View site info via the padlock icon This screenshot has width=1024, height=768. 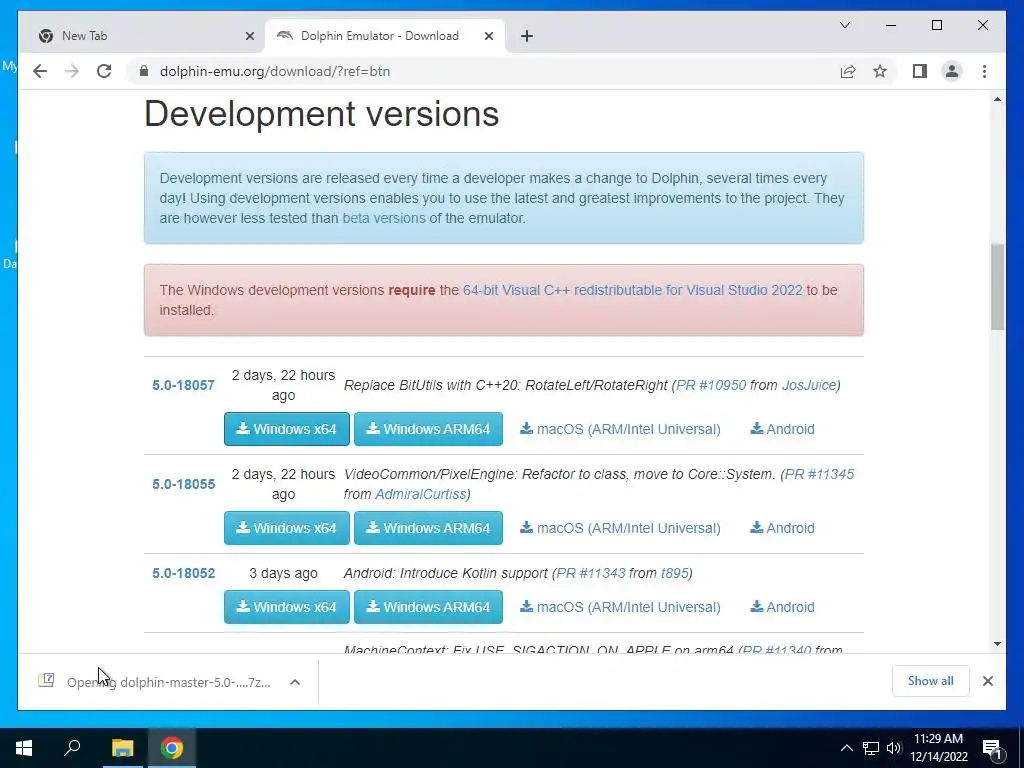(x=144, y=71)
